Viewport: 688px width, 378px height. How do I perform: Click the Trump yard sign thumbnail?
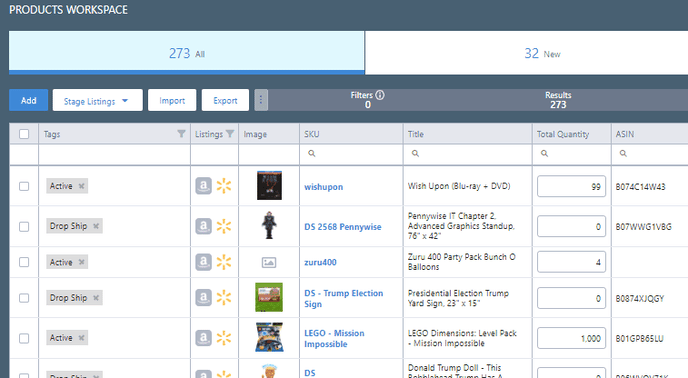(269, 297)
